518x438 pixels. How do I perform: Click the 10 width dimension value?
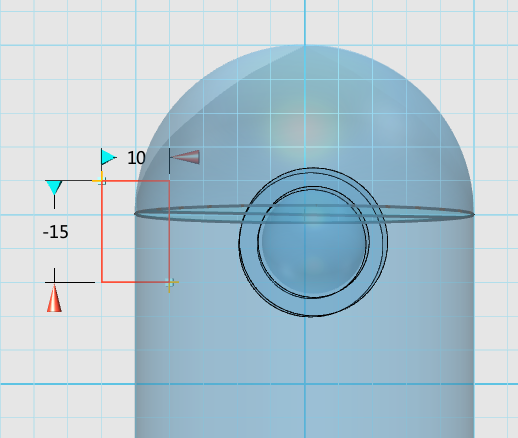pos(136,158)
